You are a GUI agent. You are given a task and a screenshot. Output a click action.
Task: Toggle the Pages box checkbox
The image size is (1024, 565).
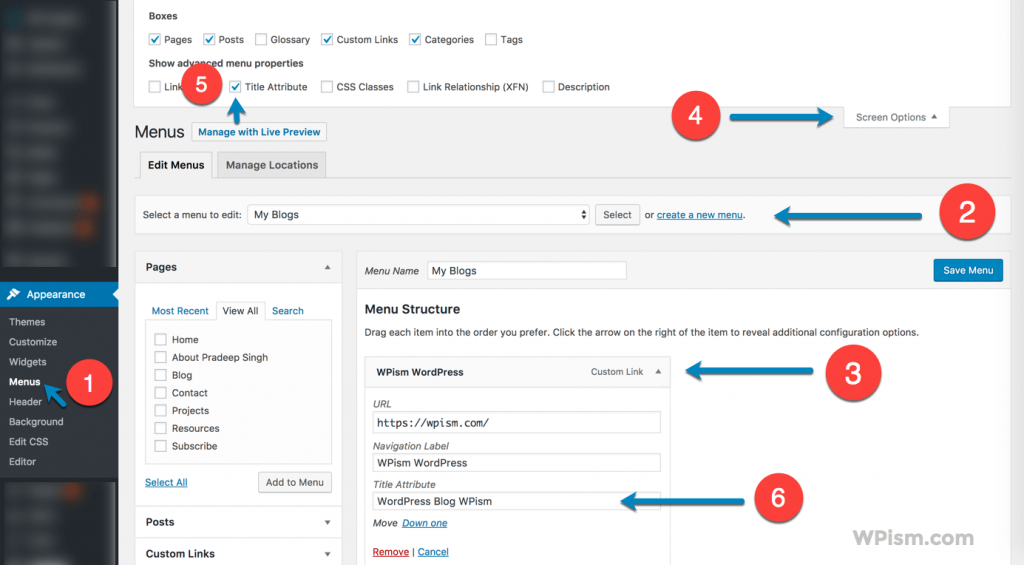(155, 39)
